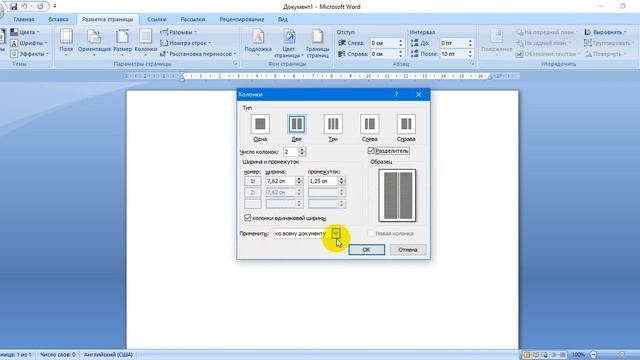The image size is (640, 360).
Task: Increase Число колонок with the up arrow
Action: (x=302, y=150)
